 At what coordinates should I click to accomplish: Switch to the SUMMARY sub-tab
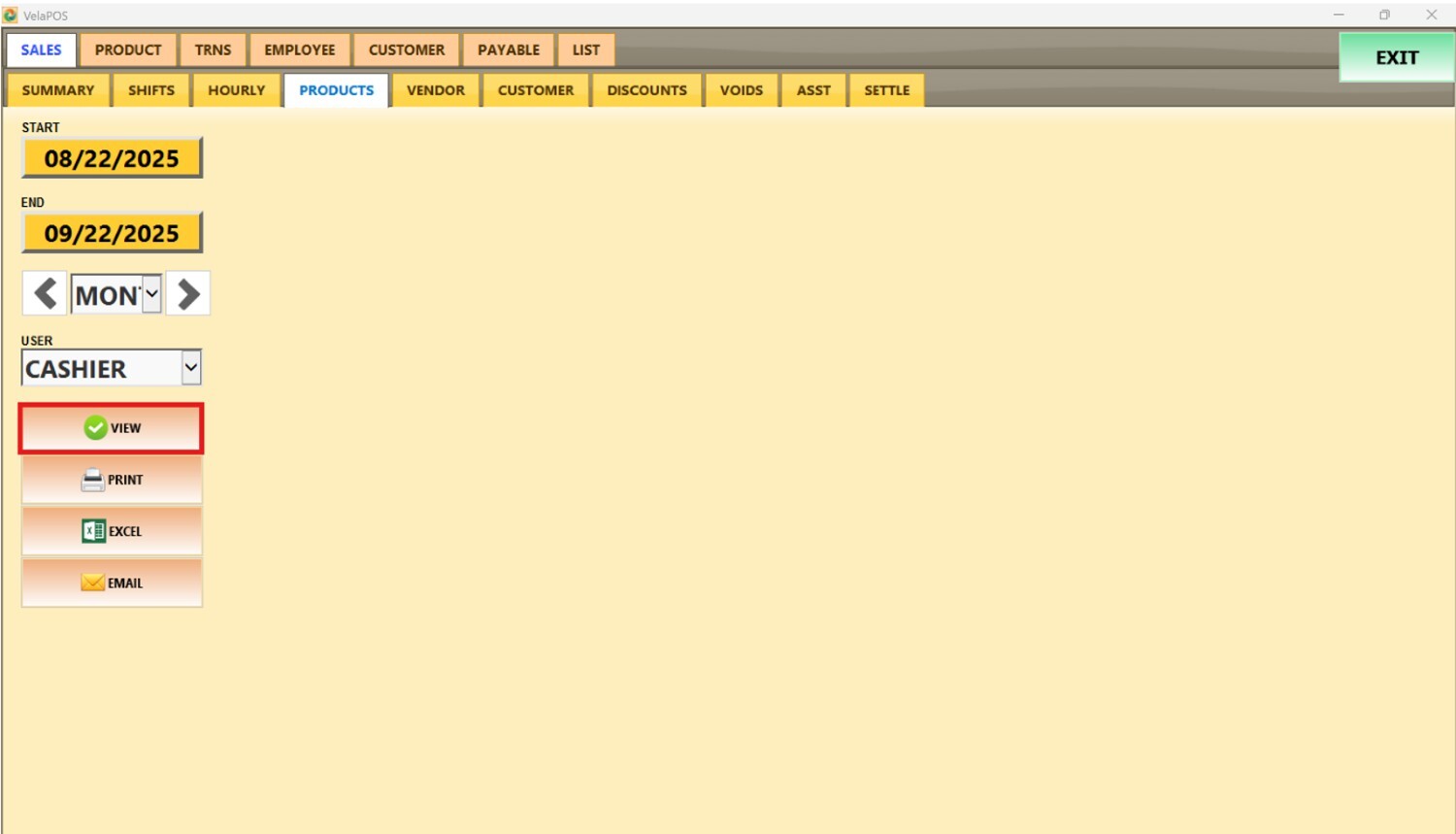58,90
